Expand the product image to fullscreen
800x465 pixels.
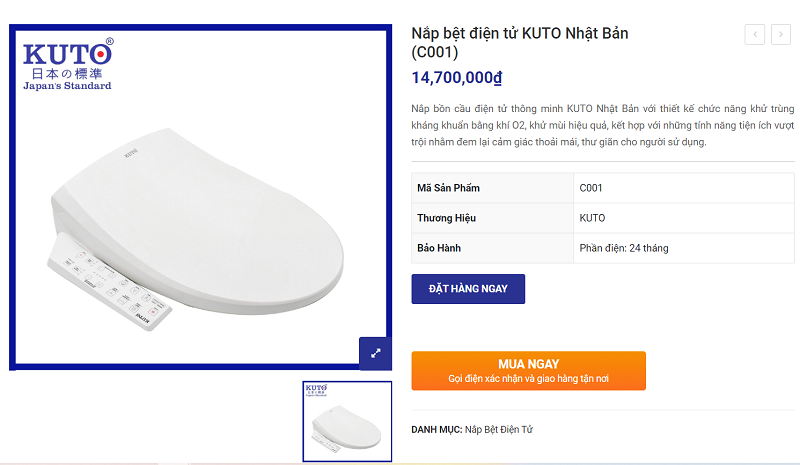(375, 353)
